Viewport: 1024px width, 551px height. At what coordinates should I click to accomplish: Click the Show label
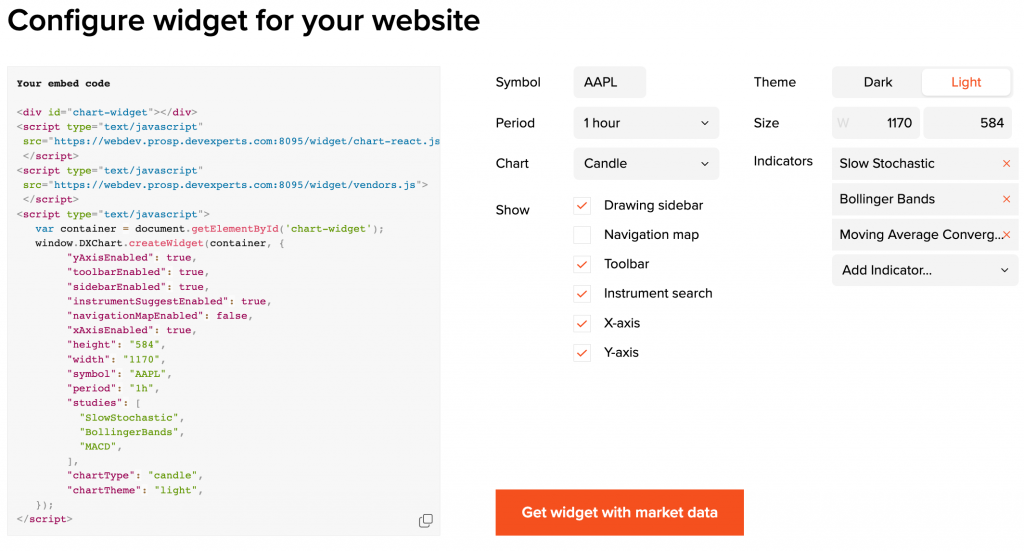point(513,210)
